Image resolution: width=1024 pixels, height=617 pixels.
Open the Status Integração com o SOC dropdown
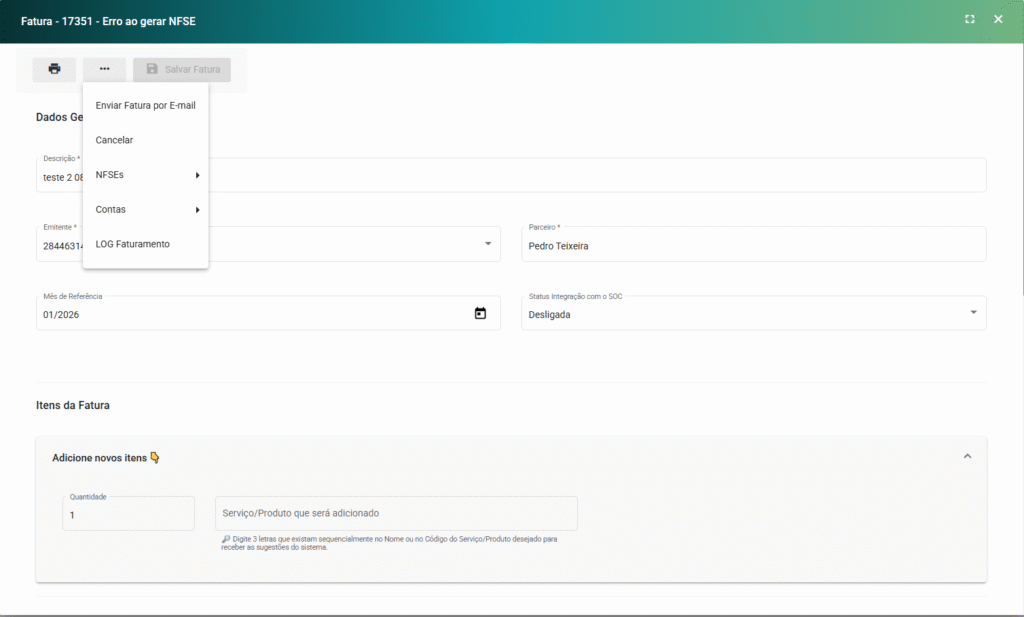point(973,313)
